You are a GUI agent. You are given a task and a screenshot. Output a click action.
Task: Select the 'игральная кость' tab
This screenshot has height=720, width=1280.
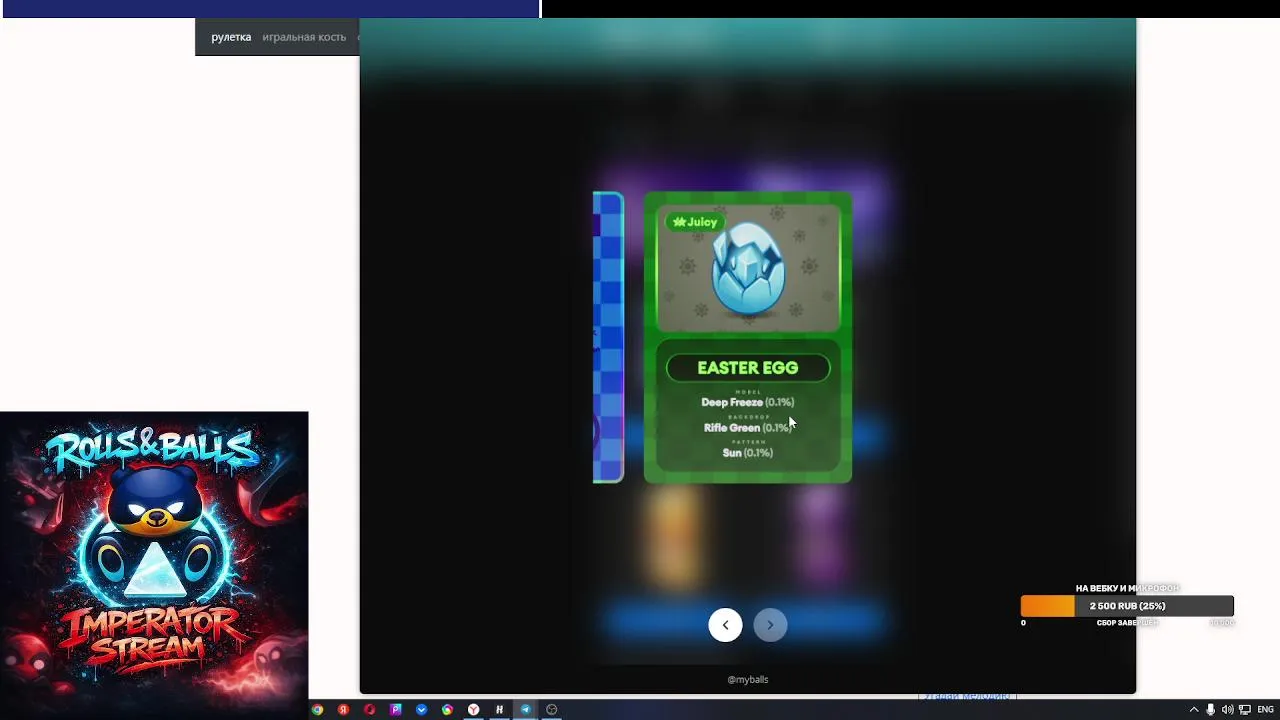(304, 37)
